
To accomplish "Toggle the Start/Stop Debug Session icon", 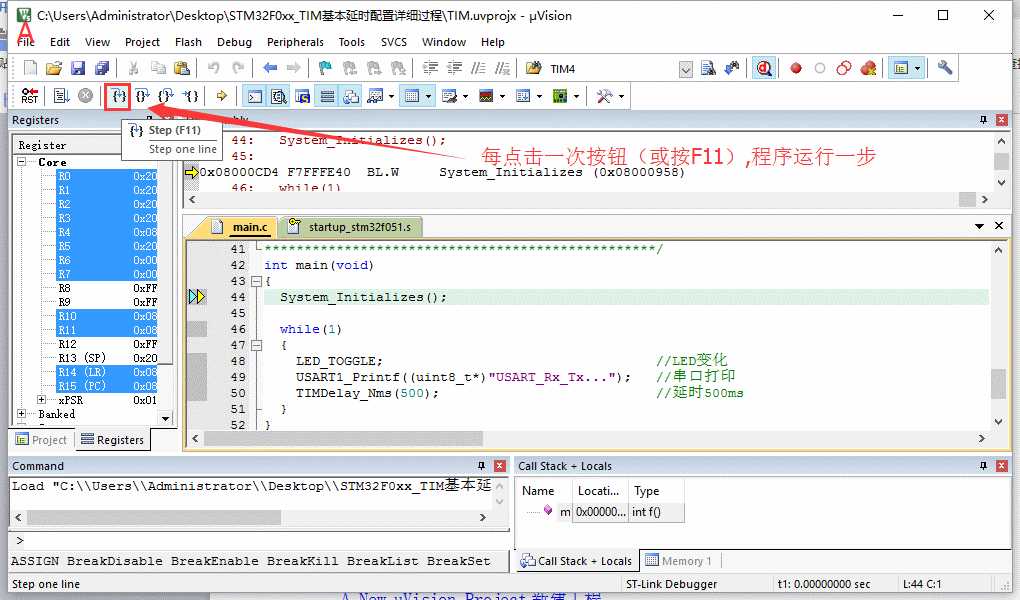I will pos(764,68).
